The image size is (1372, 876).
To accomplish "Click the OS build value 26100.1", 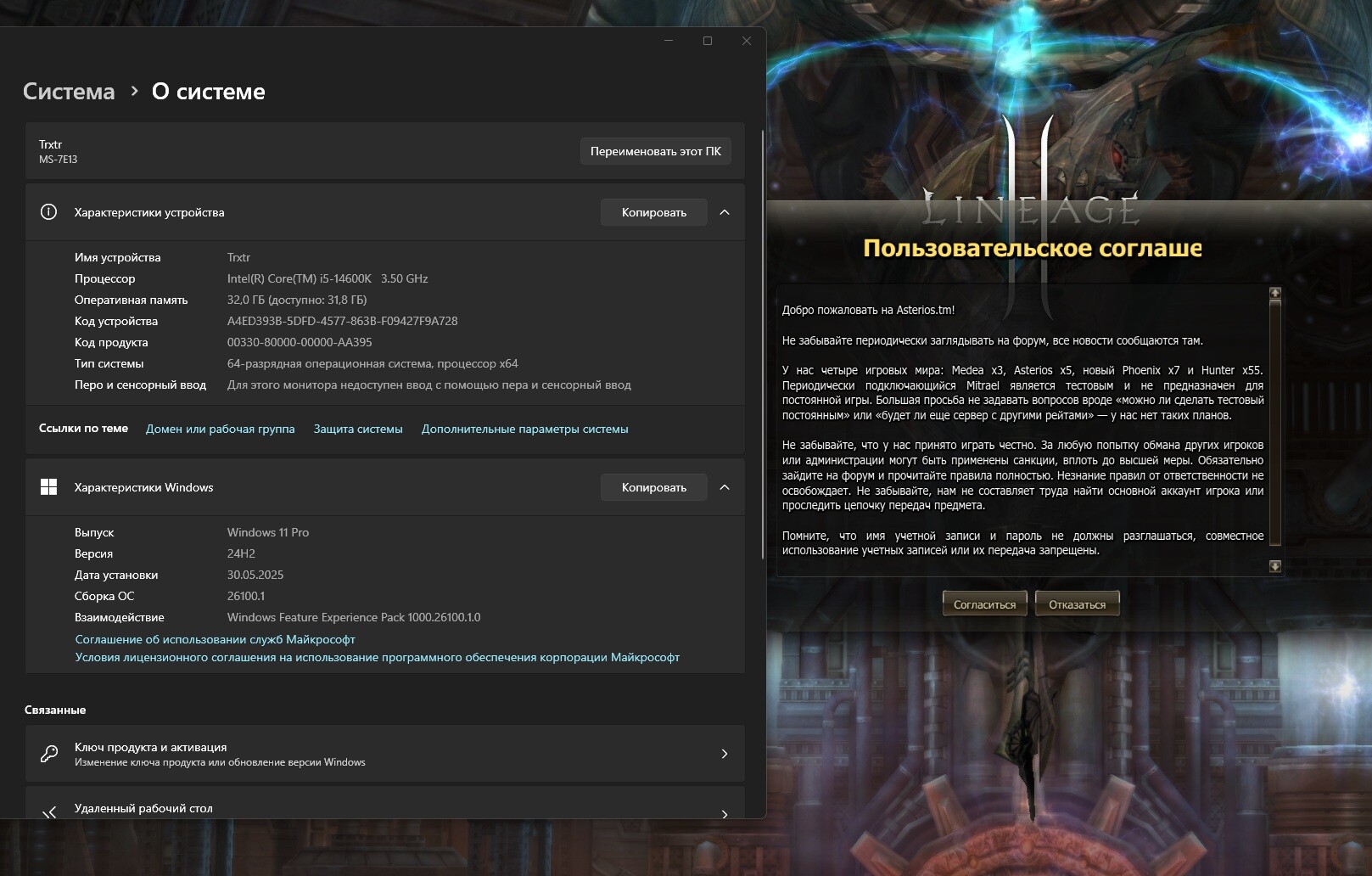I will [246, 596].
